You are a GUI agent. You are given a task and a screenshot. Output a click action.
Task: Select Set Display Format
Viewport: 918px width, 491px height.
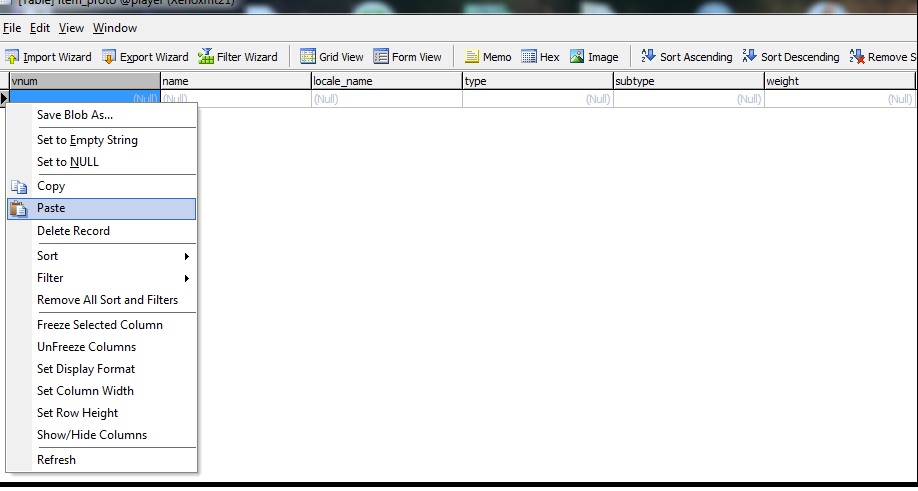tap(101, 369)
